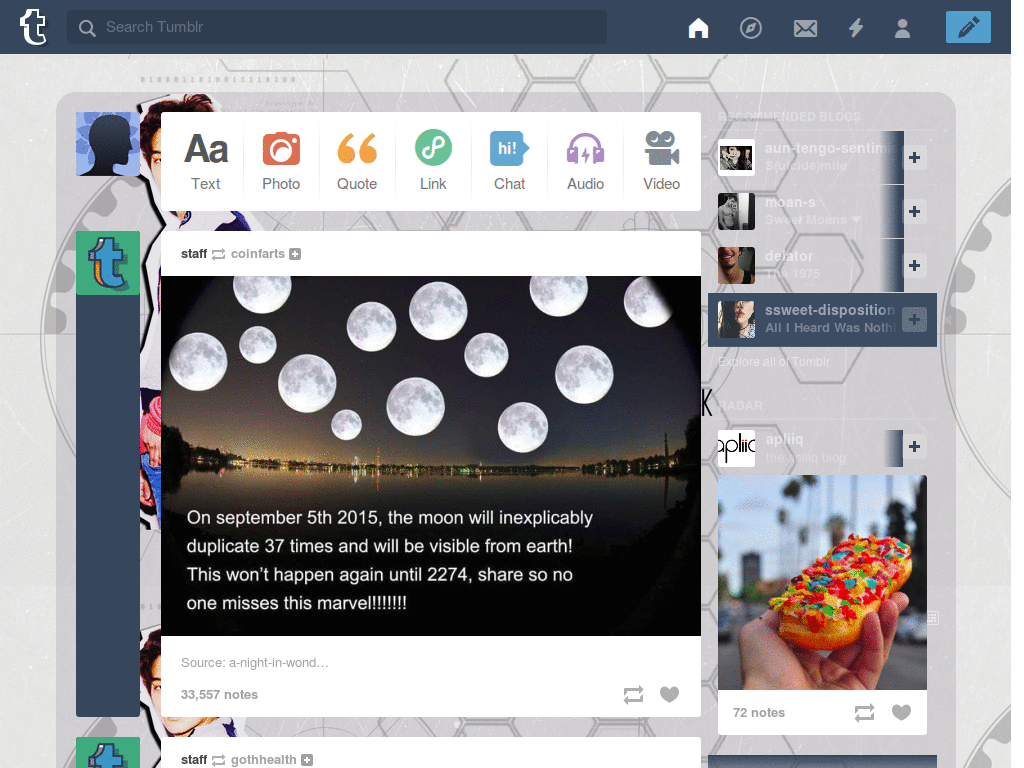This screenshot has width=1024, height=768.
Task: Reblog the moon post
Action: click(x=633, y=695)
